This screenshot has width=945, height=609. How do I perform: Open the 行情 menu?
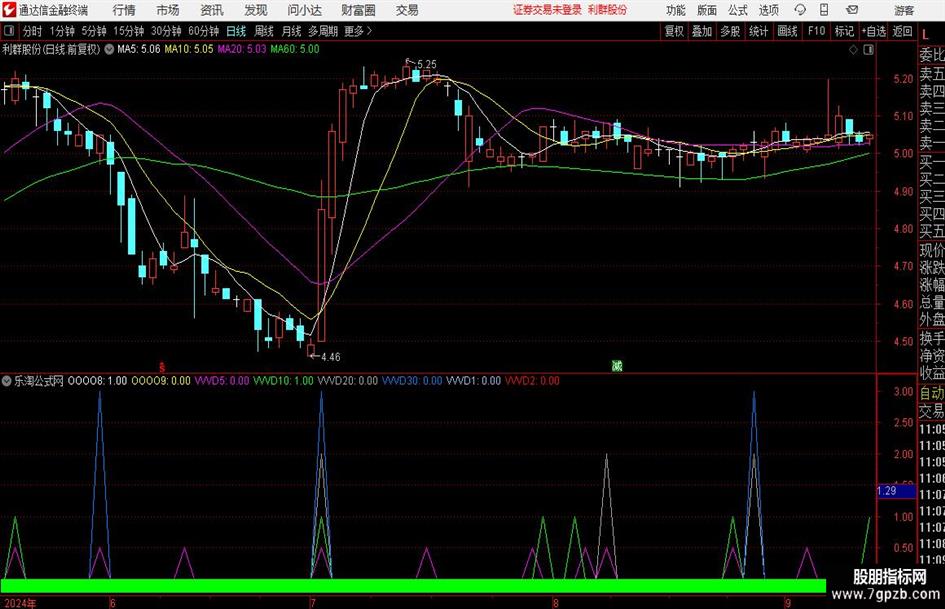(124, 10)
